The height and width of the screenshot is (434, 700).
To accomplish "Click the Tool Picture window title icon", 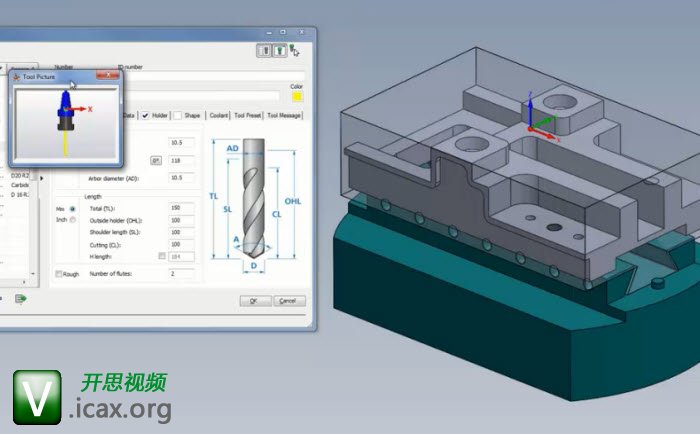I will (17, 77).
